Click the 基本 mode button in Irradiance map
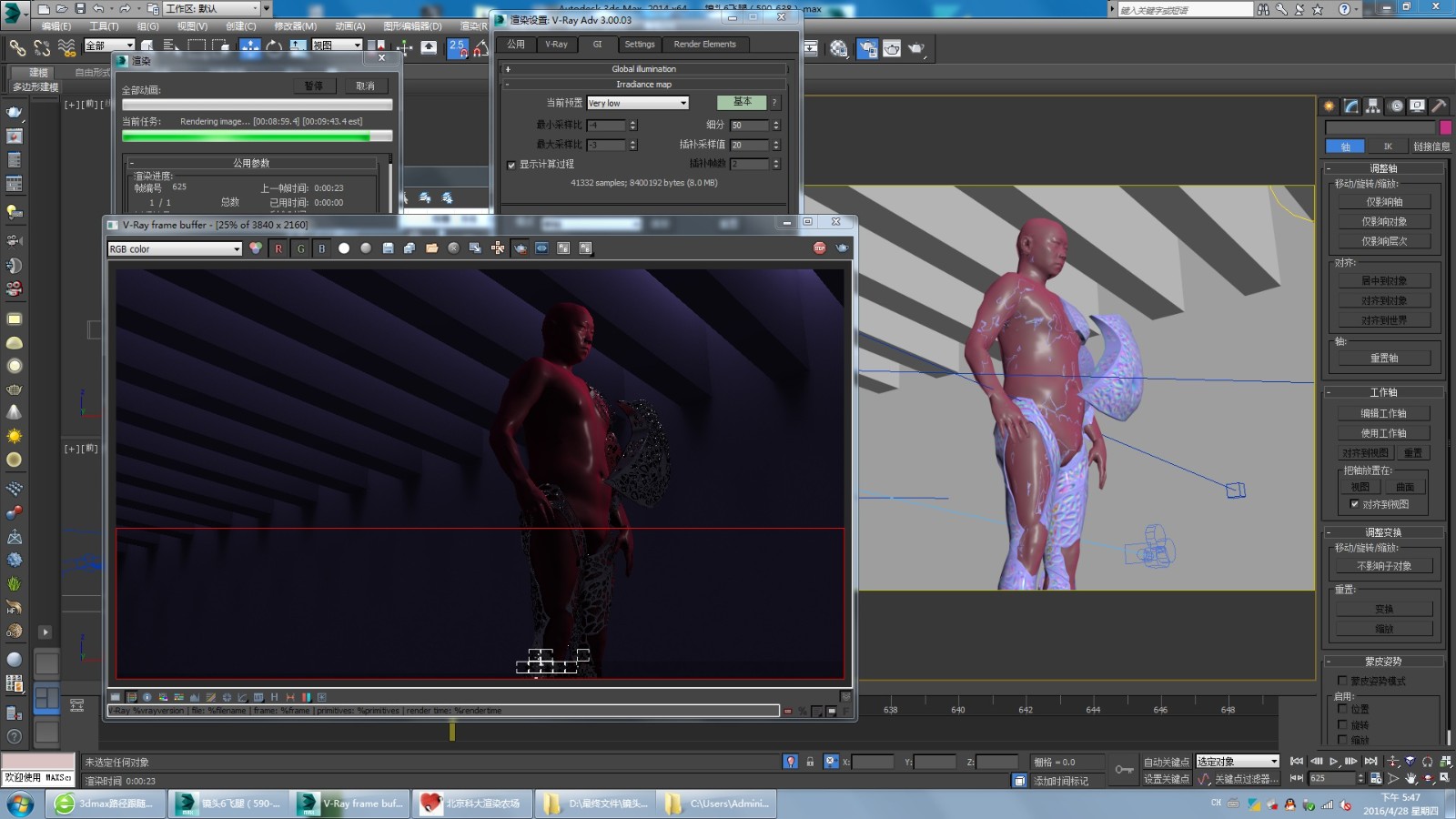 [742, 102]
